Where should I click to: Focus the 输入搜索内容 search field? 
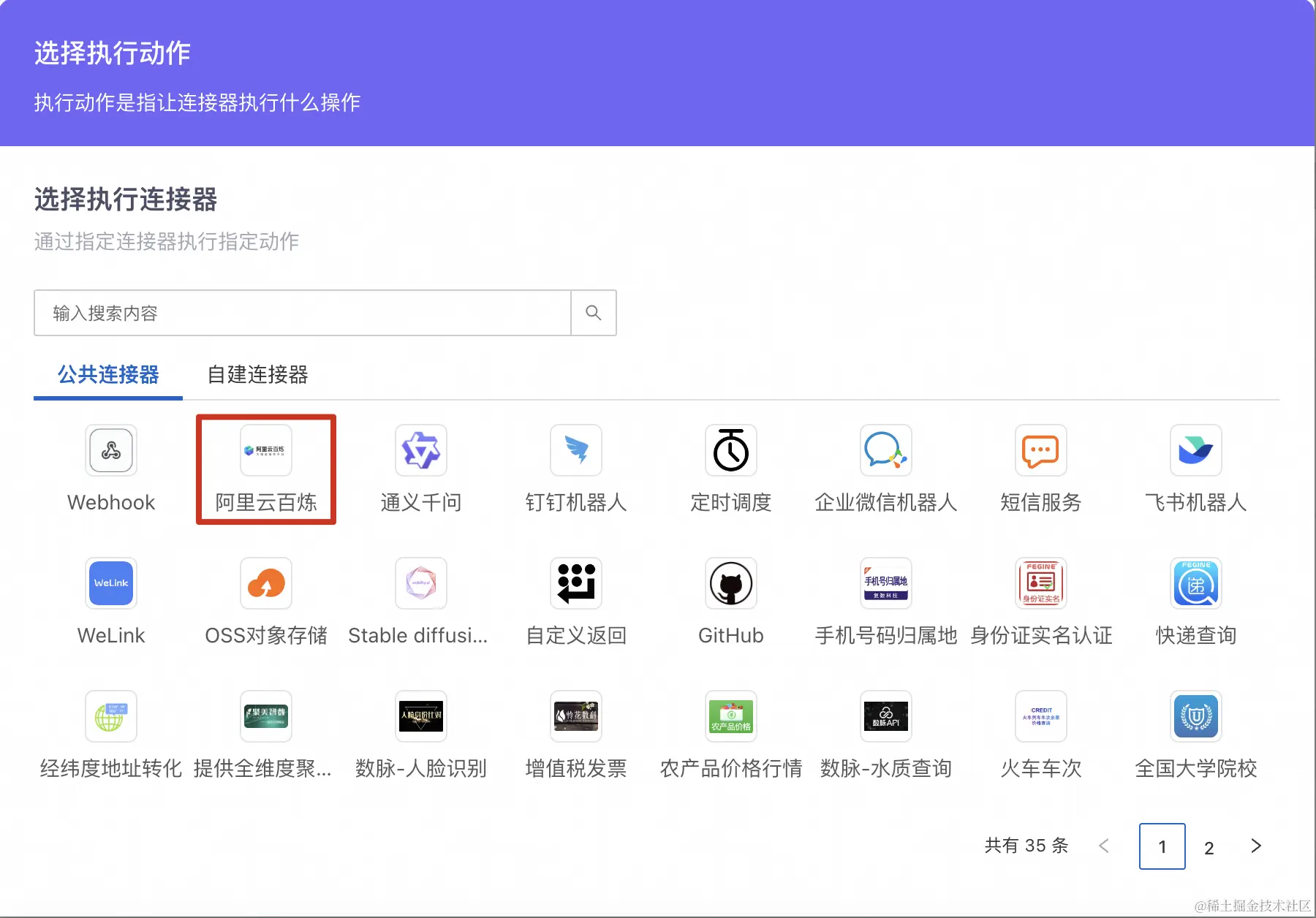[303, 313]
